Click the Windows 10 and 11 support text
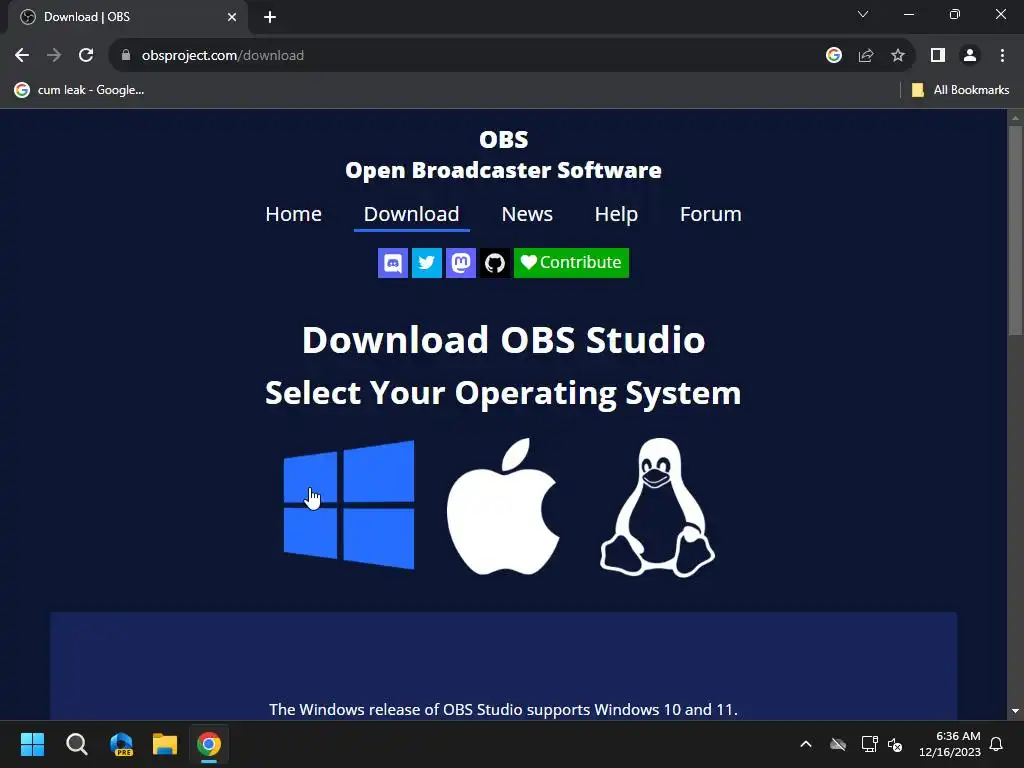Viewport: 1024px width, 768px height. [504, 709]
